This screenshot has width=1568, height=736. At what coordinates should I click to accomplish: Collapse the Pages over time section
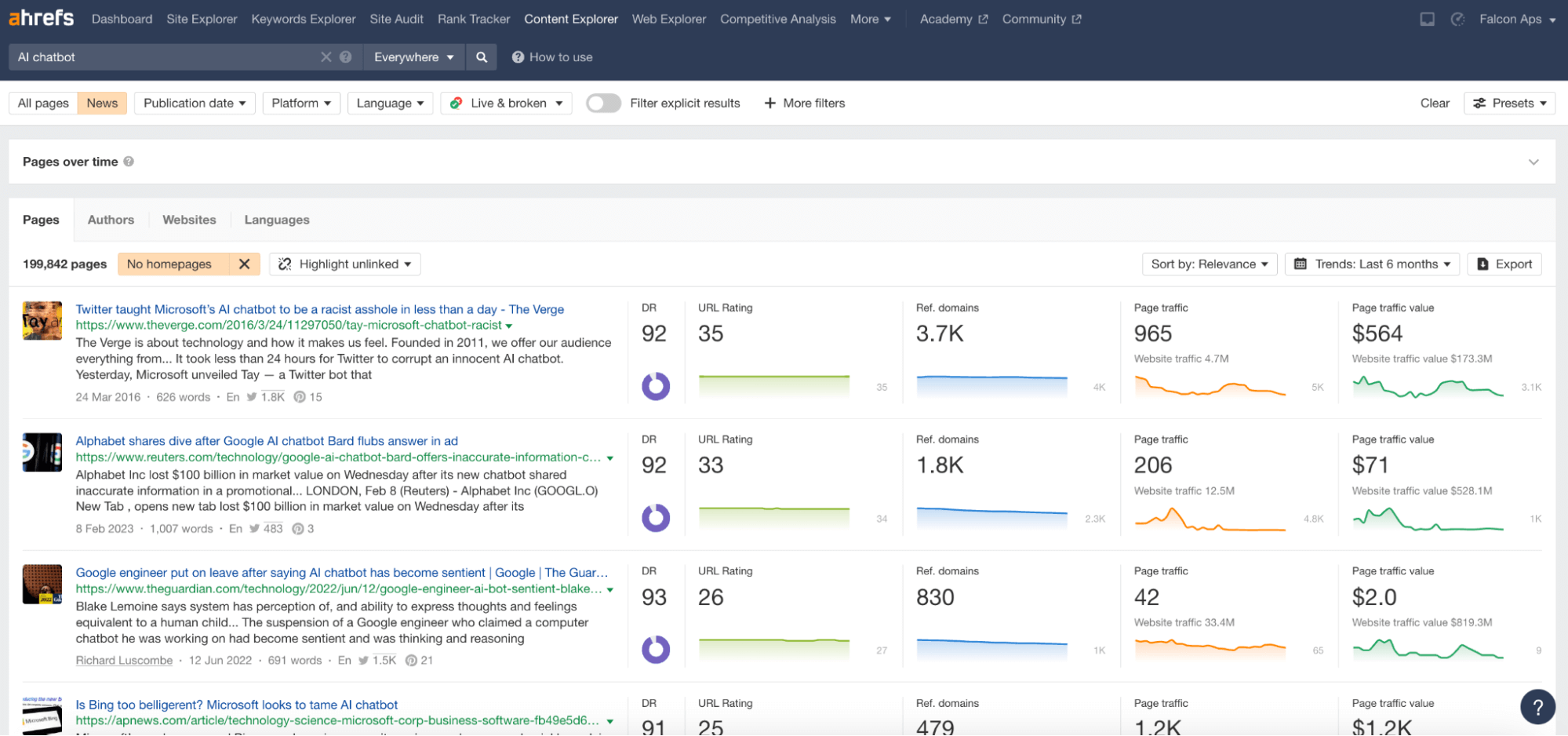(x=1533, y=162)
